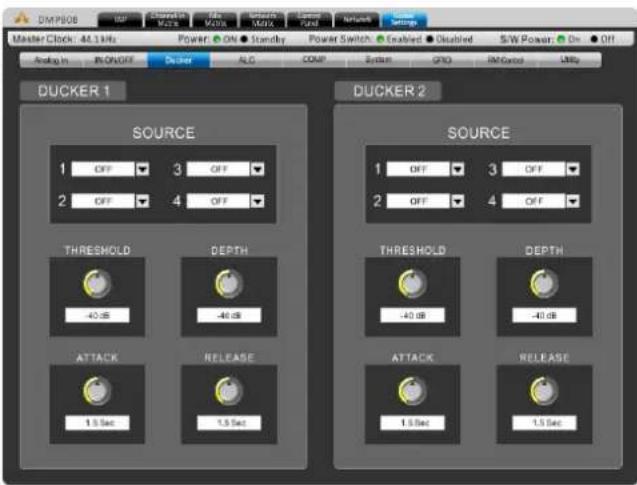
Task: Set Power to Standby
Action: (244, 39)
